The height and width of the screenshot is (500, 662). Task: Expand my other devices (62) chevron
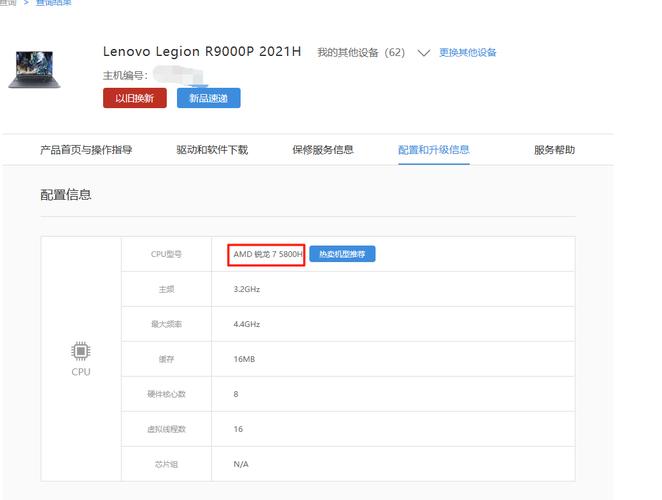423,53
